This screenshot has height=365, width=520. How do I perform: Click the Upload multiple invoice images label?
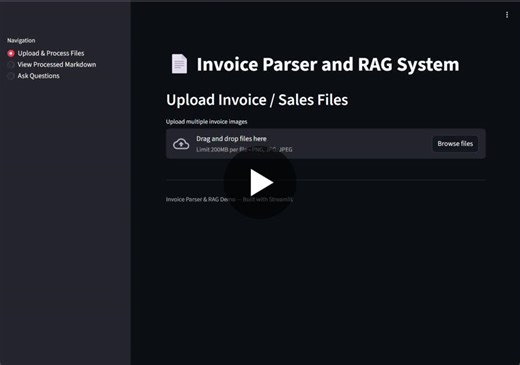coord(206,122)
